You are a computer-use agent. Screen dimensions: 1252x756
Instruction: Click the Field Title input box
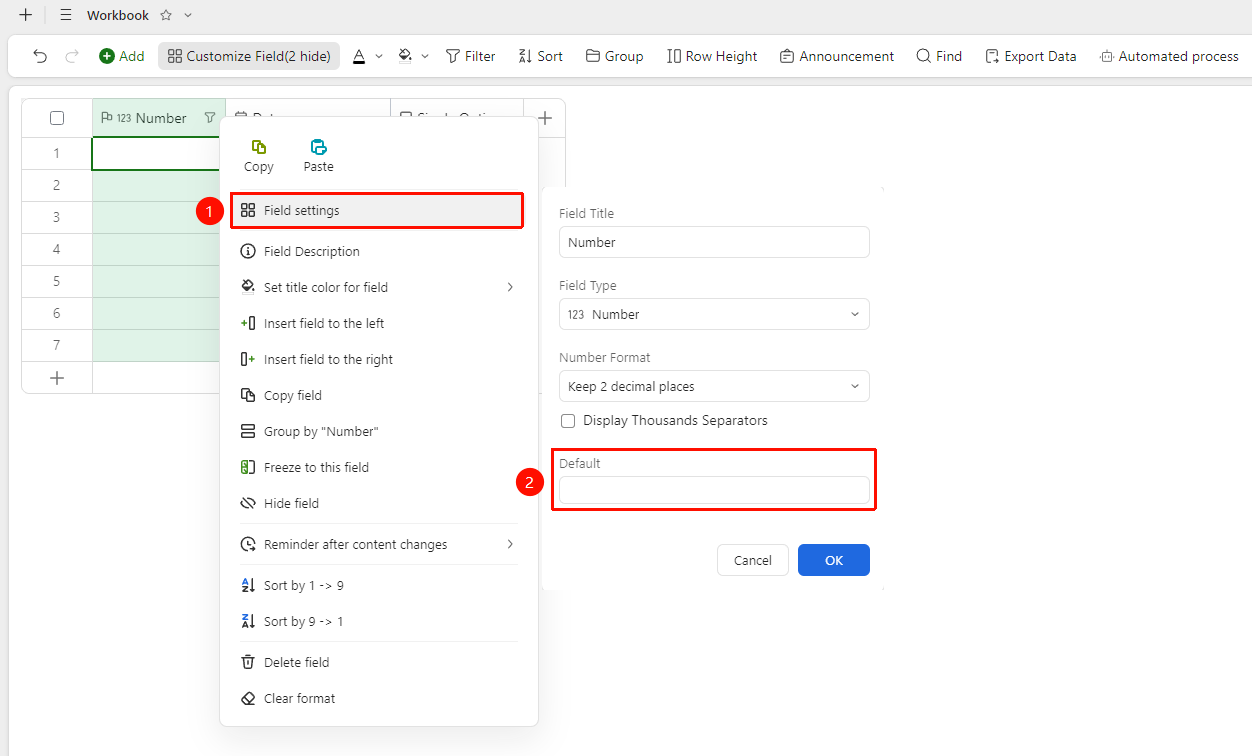coord(714,242)
